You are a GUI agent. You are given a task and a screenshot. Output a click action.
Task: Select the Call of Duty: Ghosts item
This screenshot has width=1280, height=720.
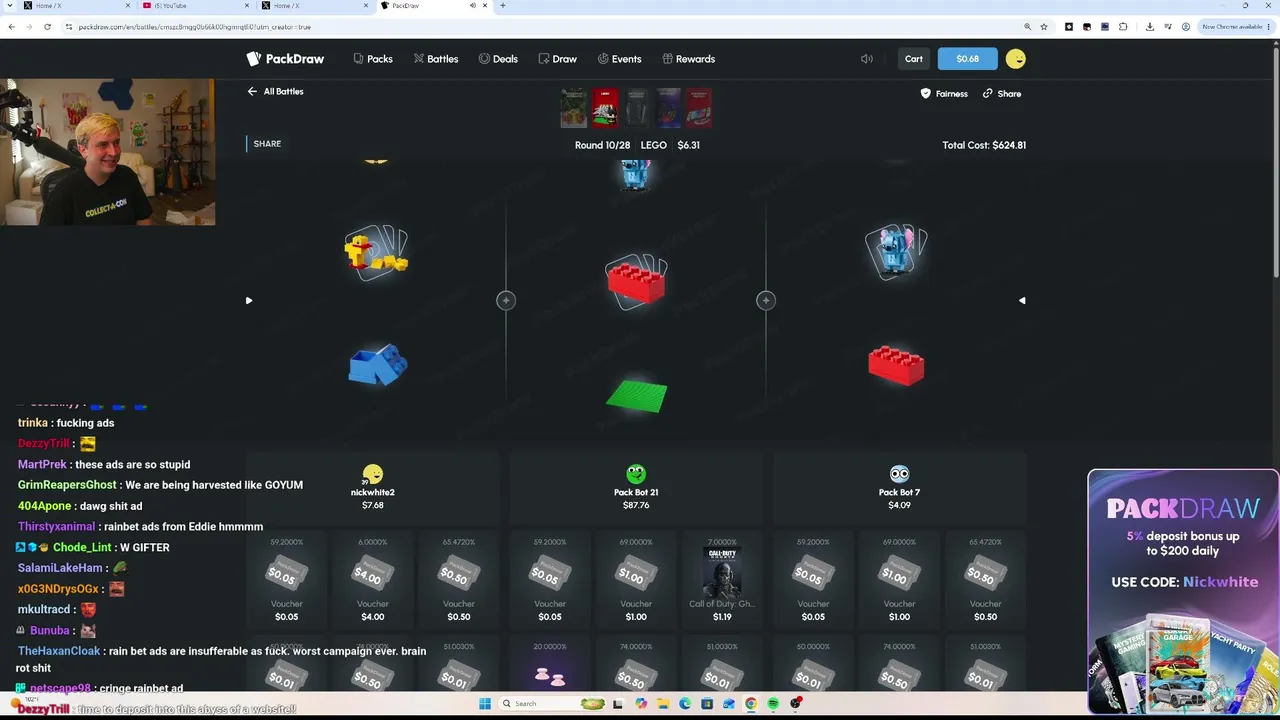[x=722, y=582]
